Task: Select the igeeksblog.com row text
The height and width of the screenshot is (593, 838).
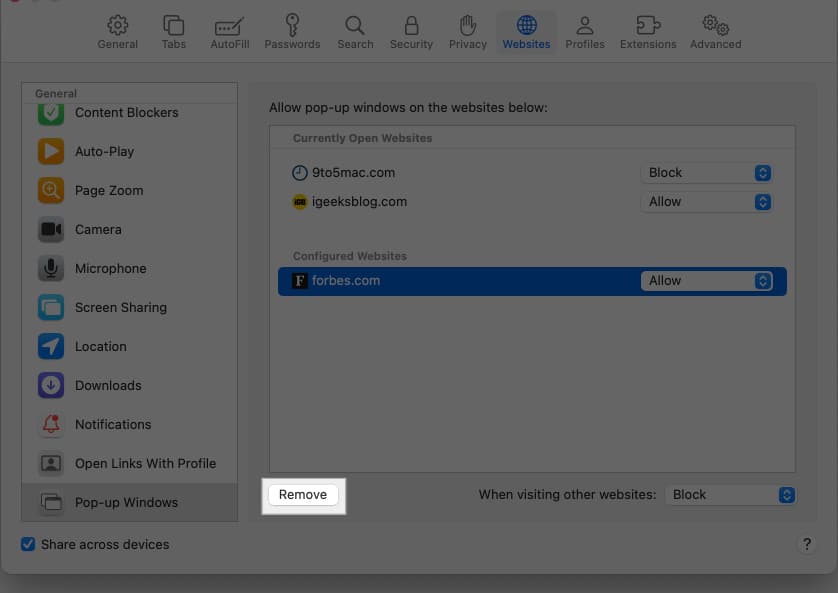Action: pos(359,202)
